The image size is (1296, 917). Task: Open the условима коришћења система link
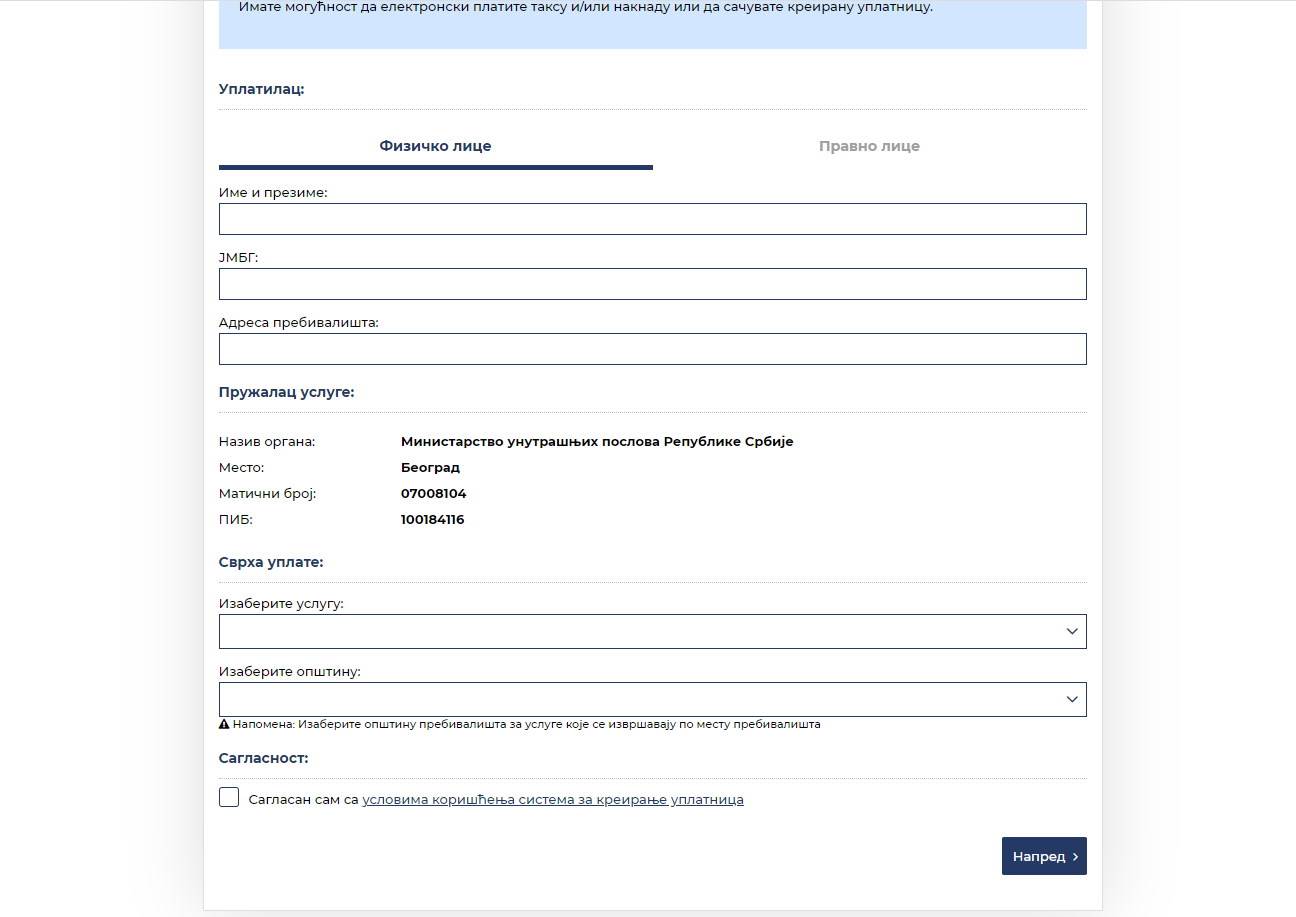[552, 800]
